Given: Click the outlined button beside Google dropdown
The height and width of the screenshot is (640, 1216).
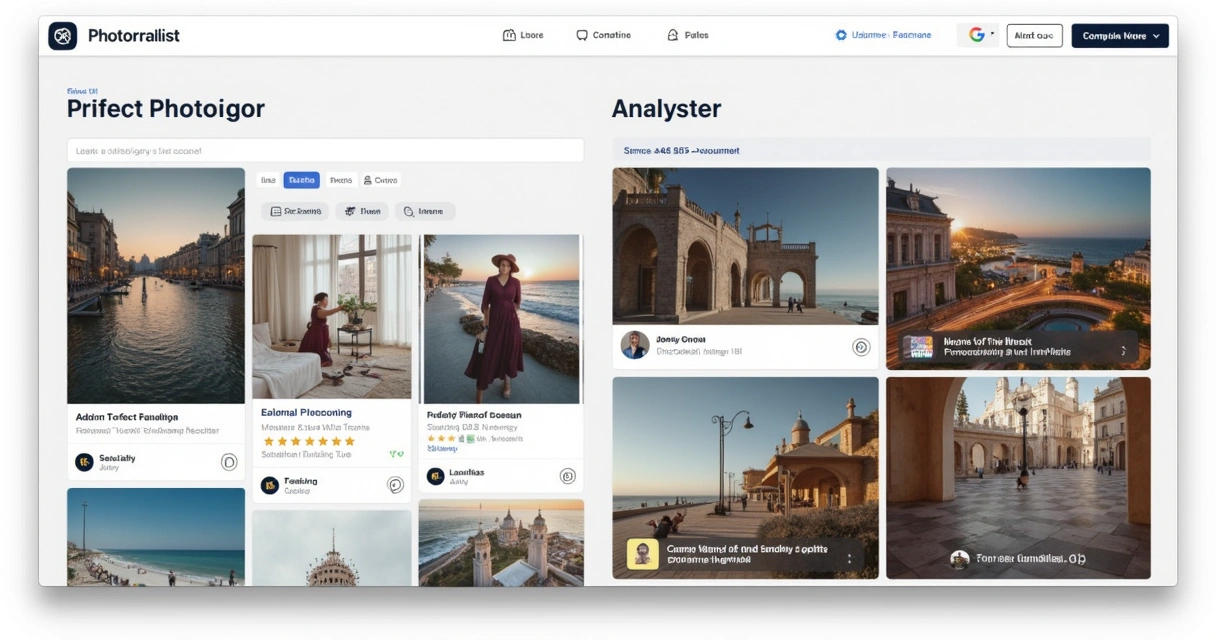Looking at the screenshot, I should 1034,36.
